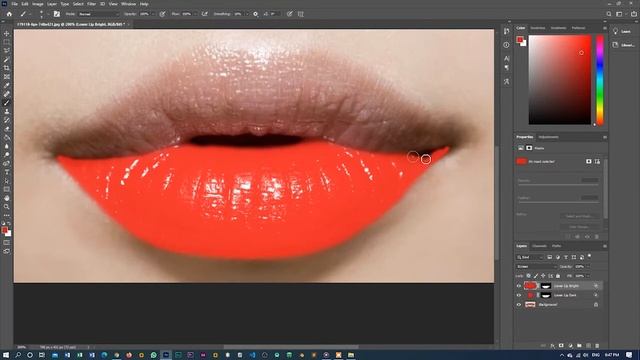The height and width of the screenshot is (360, 640).
Task: Select the Path Selection tool
Action: pos(7,180)
